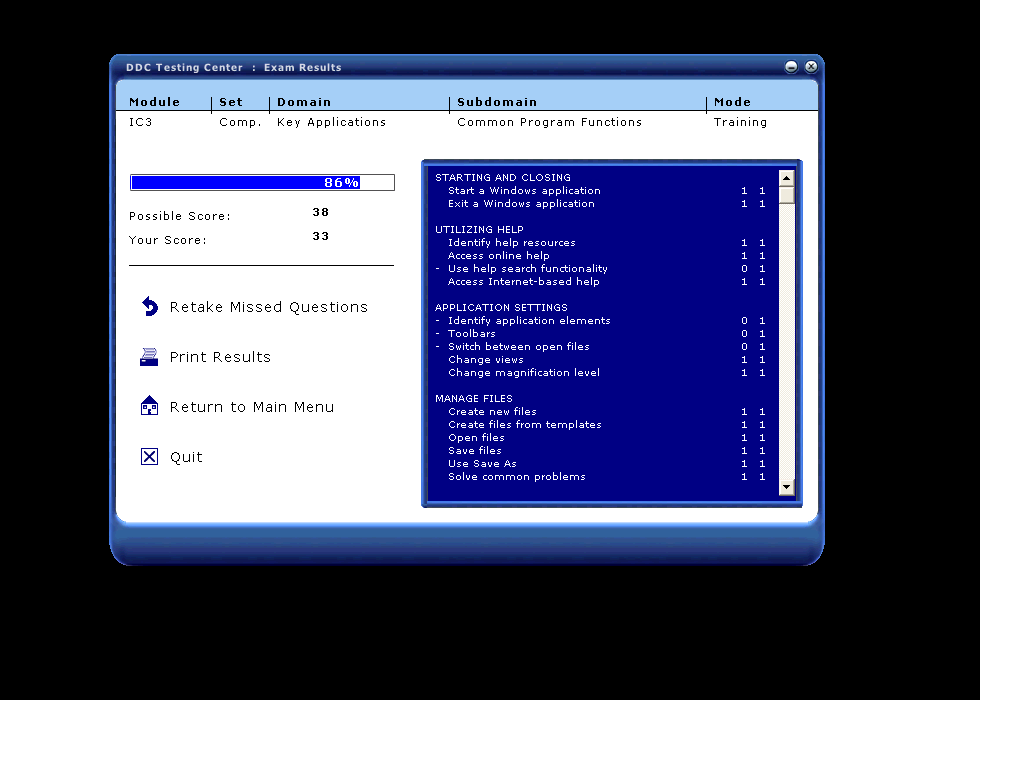
Task: Select row Change views
Action: pyautogui.click(x=600, y=360)
